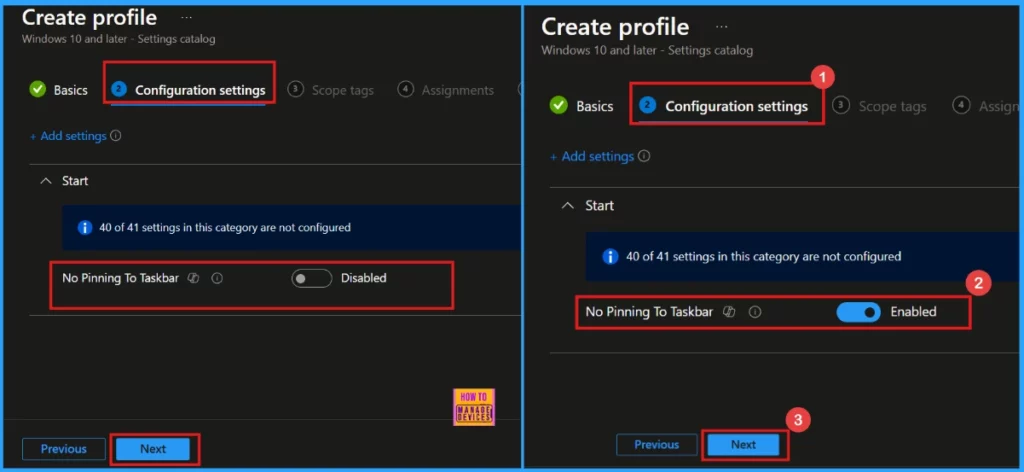
Task: Click the 'Disabled' status text
Action: pyautogui.click(x=364, y=278)
